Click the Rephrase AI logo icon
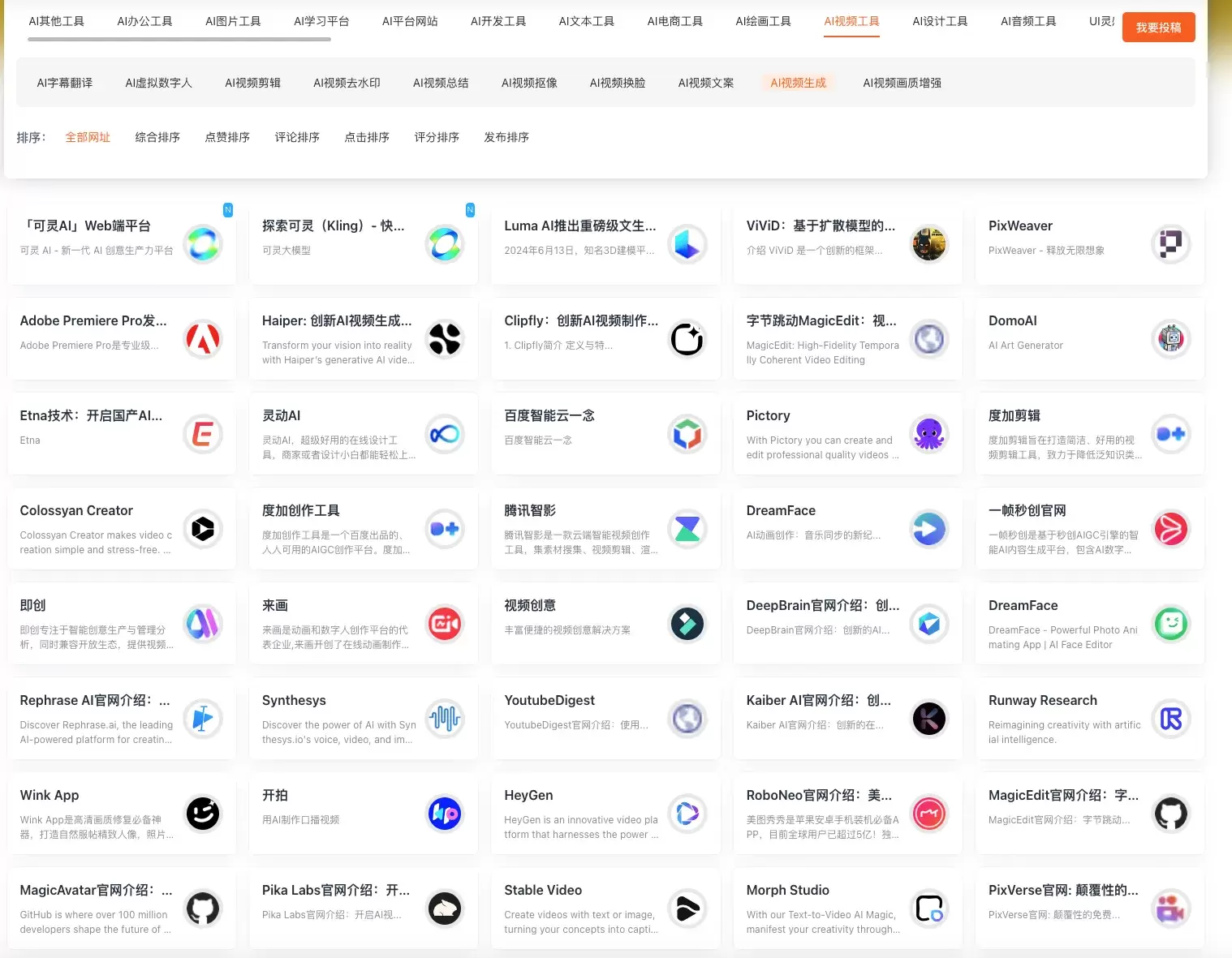 (203, 719)
